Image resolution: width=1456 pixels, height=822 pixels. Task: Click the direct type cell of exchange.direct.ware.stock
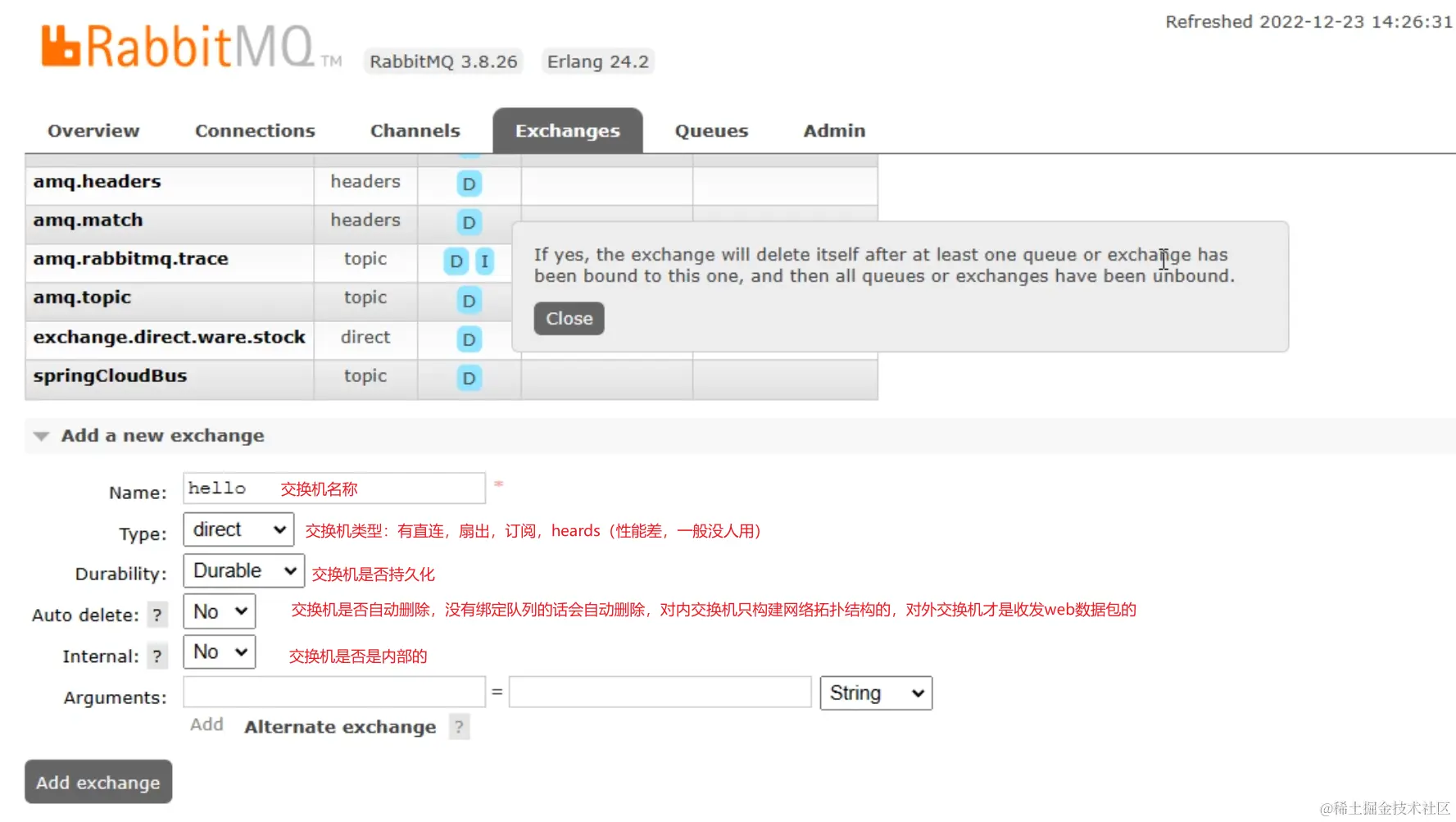[365, 338]
